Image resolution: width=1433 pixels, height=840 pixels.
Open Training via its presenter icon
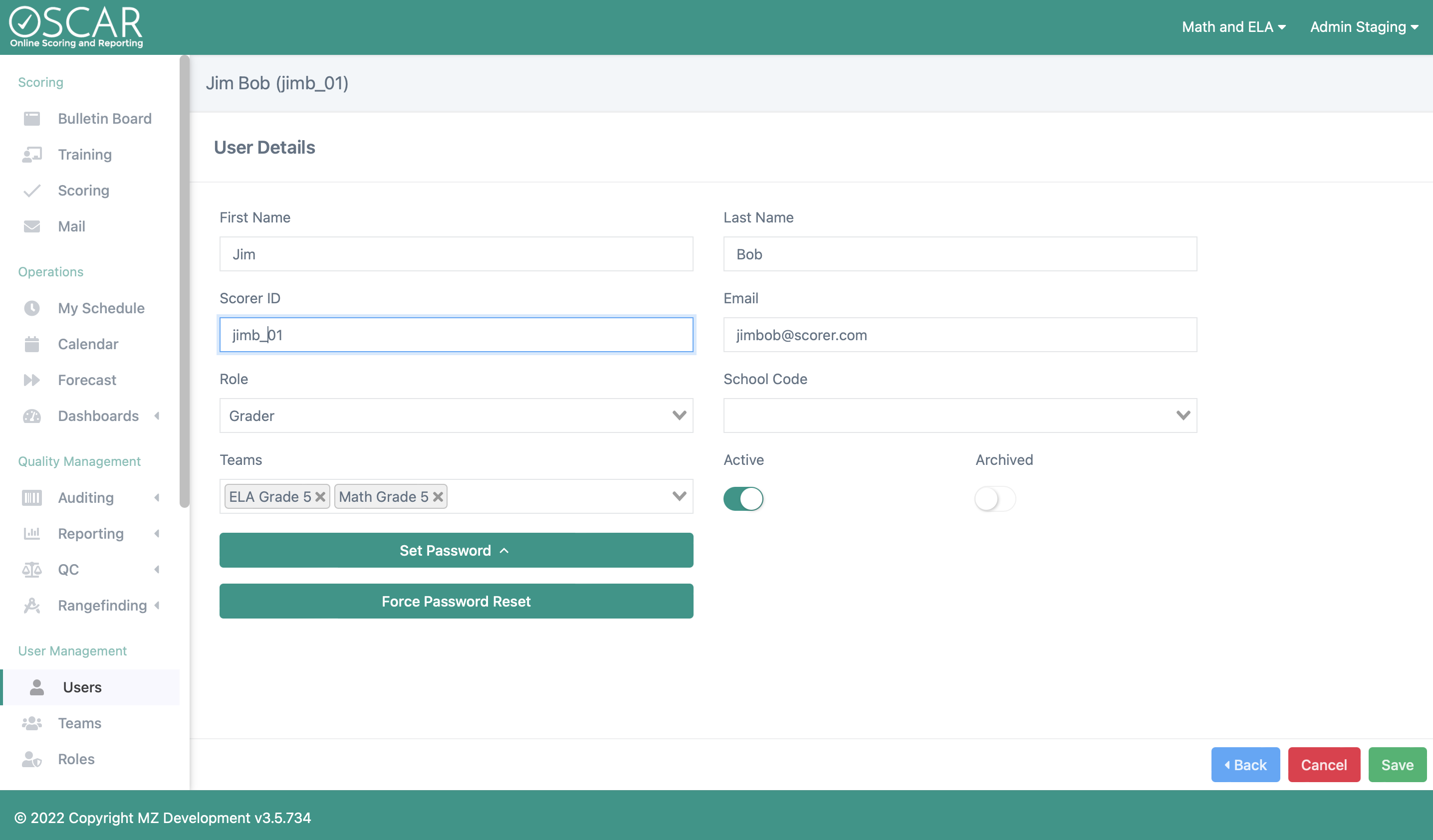tap(32, 155)
